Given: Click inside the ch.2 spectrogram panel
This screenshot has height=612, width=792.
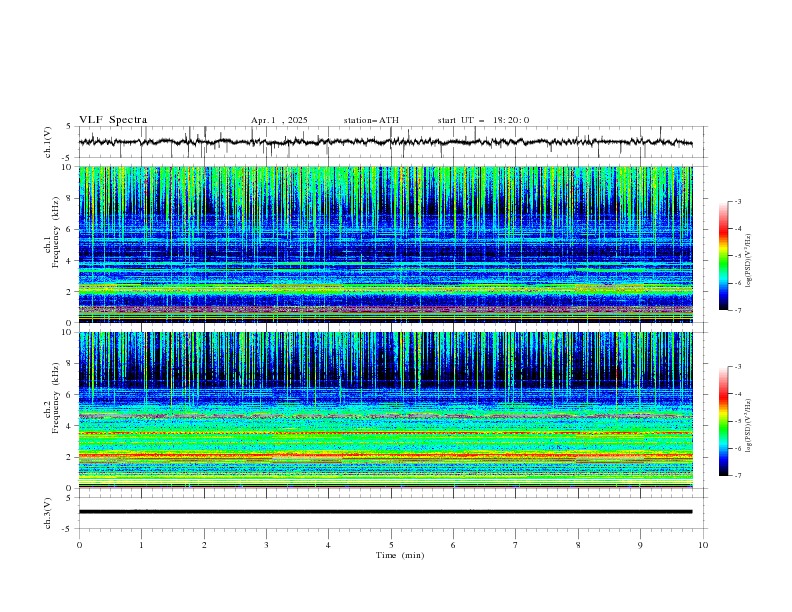Looking at the screenshot, I should coord(385,410).
